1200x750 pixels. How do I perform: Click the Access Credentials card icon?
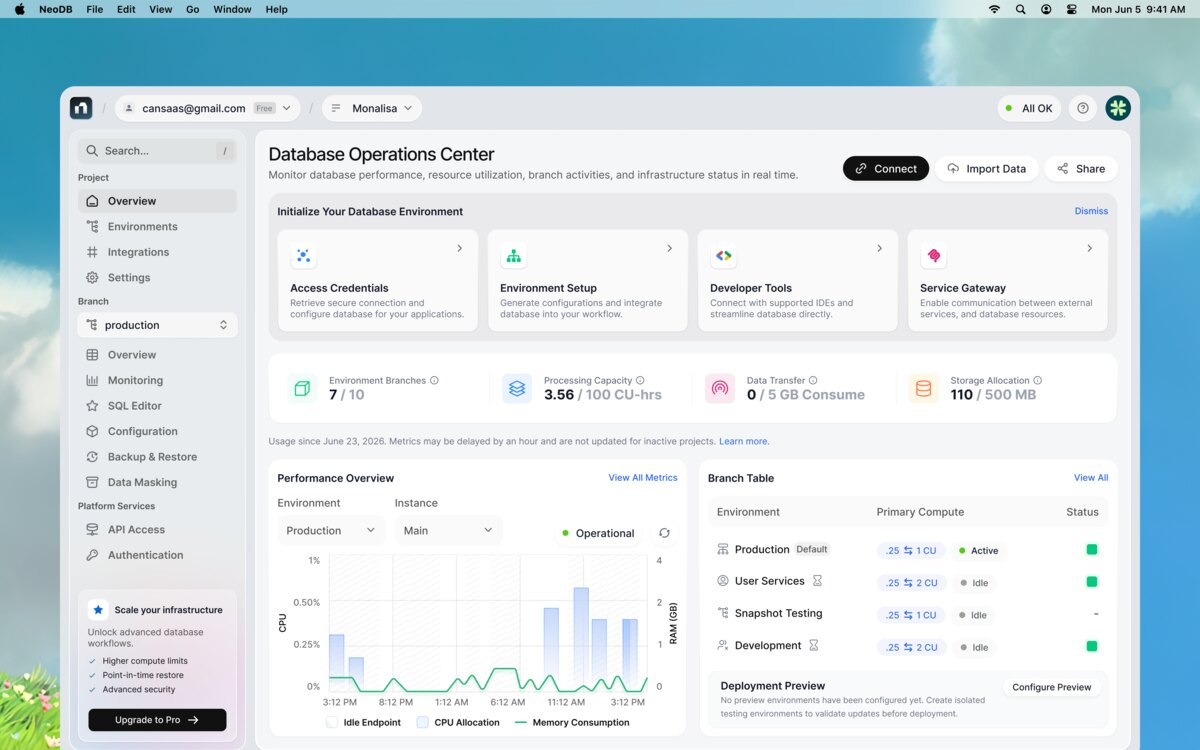[304, 256]
